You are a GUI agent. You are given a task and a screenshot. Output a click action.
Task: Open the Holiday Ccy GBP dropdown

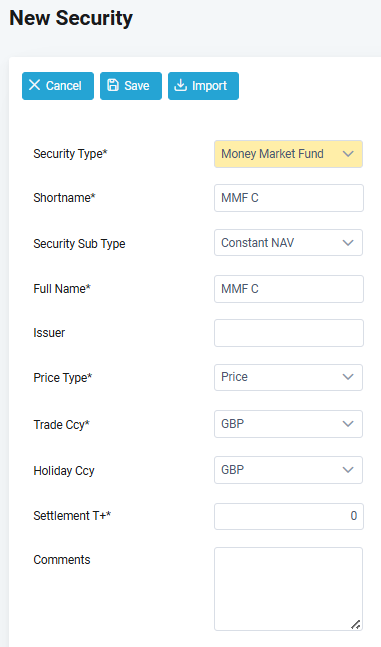pyautogui.click(x=289, y=470)
